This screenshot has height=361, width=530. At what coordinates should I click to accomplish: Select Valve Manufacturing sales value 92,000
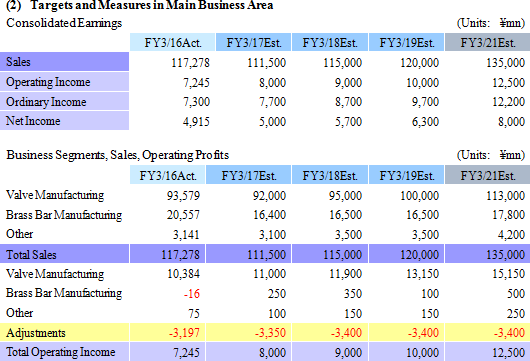click(269, 196)
